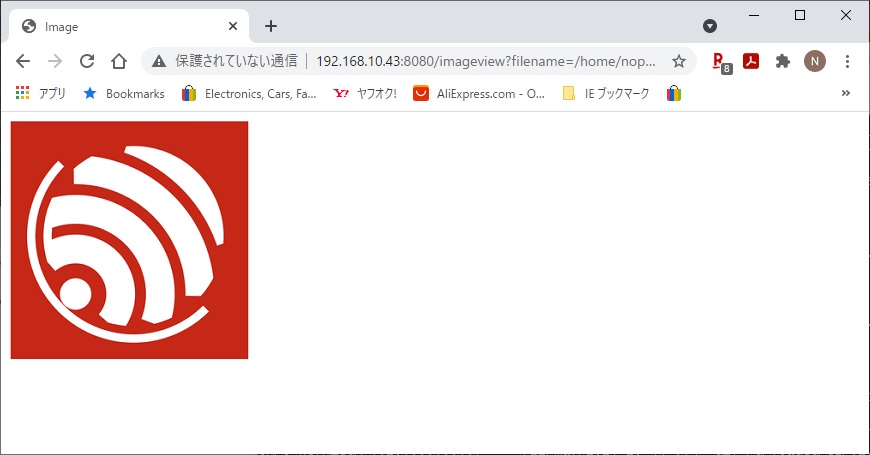Click the red Espressif logo image

point(129,240)
